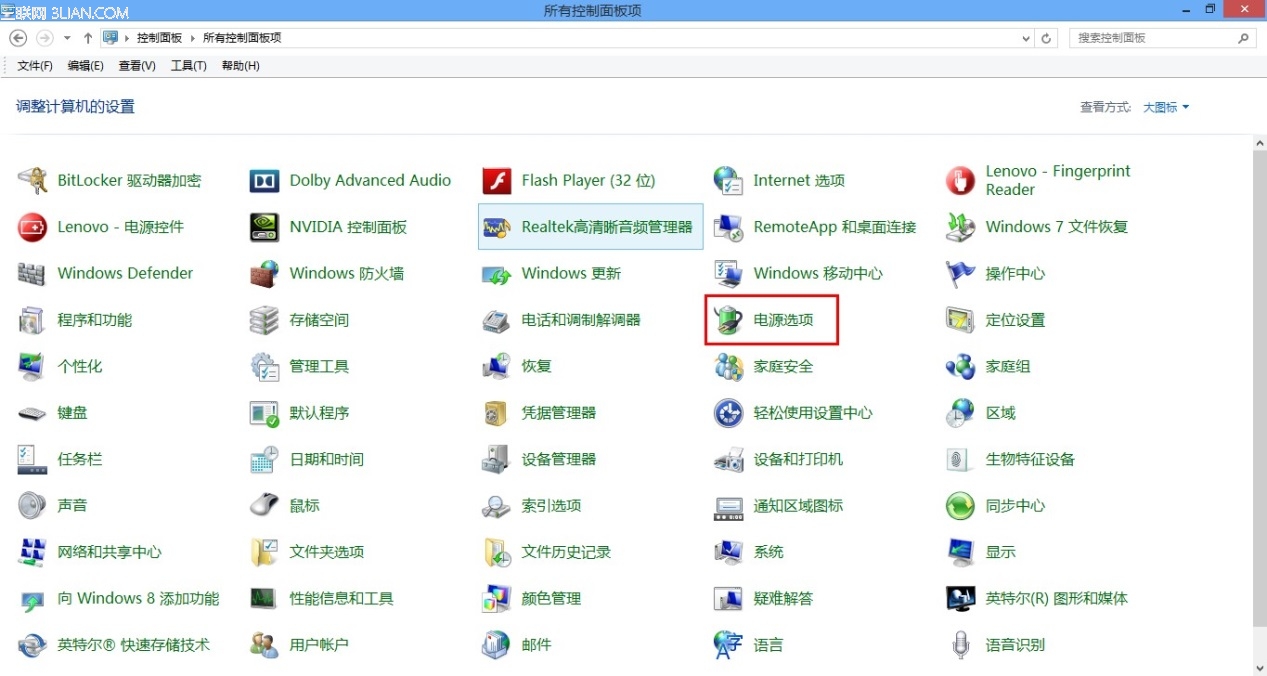The width and height of the screenshot is (1267, 676).
Task: Open the 轻松使用设置中心 link
Action: (x=813, y=413)
